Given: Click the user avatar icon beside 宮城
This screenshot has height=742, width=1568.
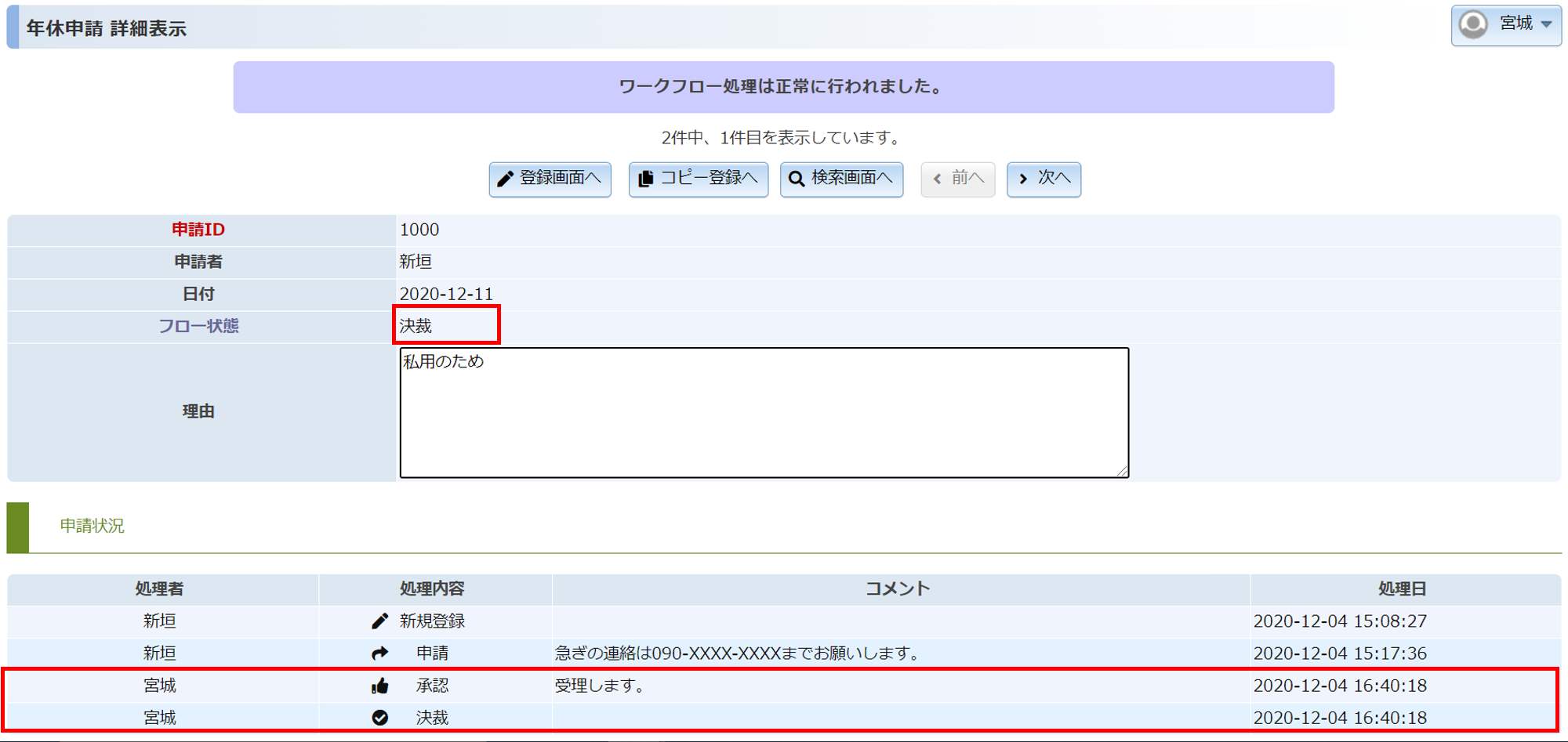Looking at the screenshot, I should pos(1473,24).
